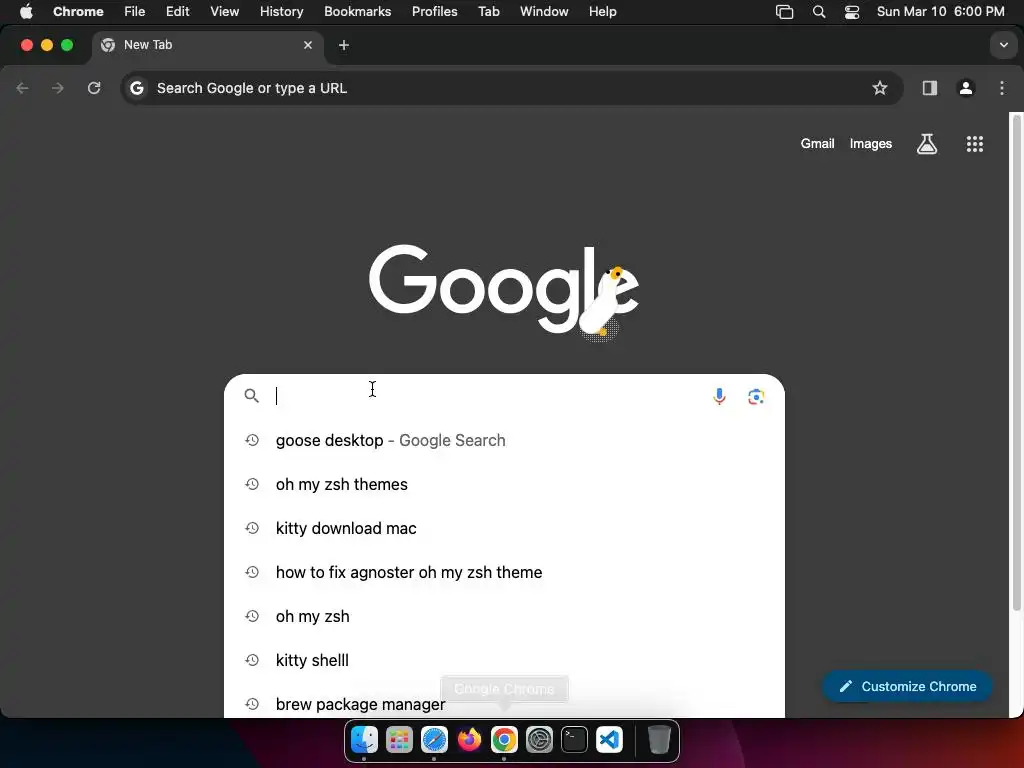
Task: Open the Tab menu
Action: click(488, 12)
